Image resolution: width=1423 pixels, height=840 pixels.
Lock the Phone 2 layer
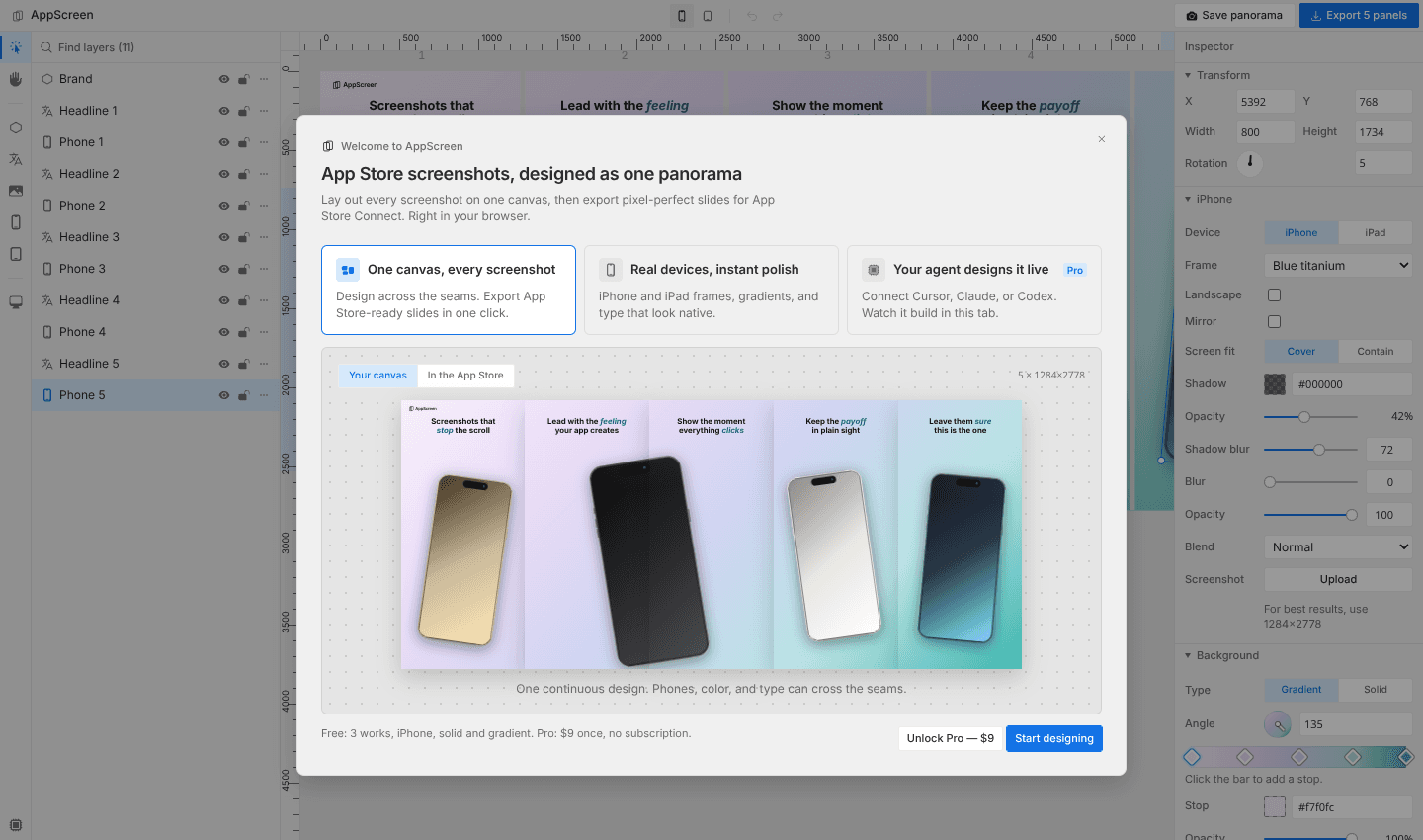tap(244, 206)
